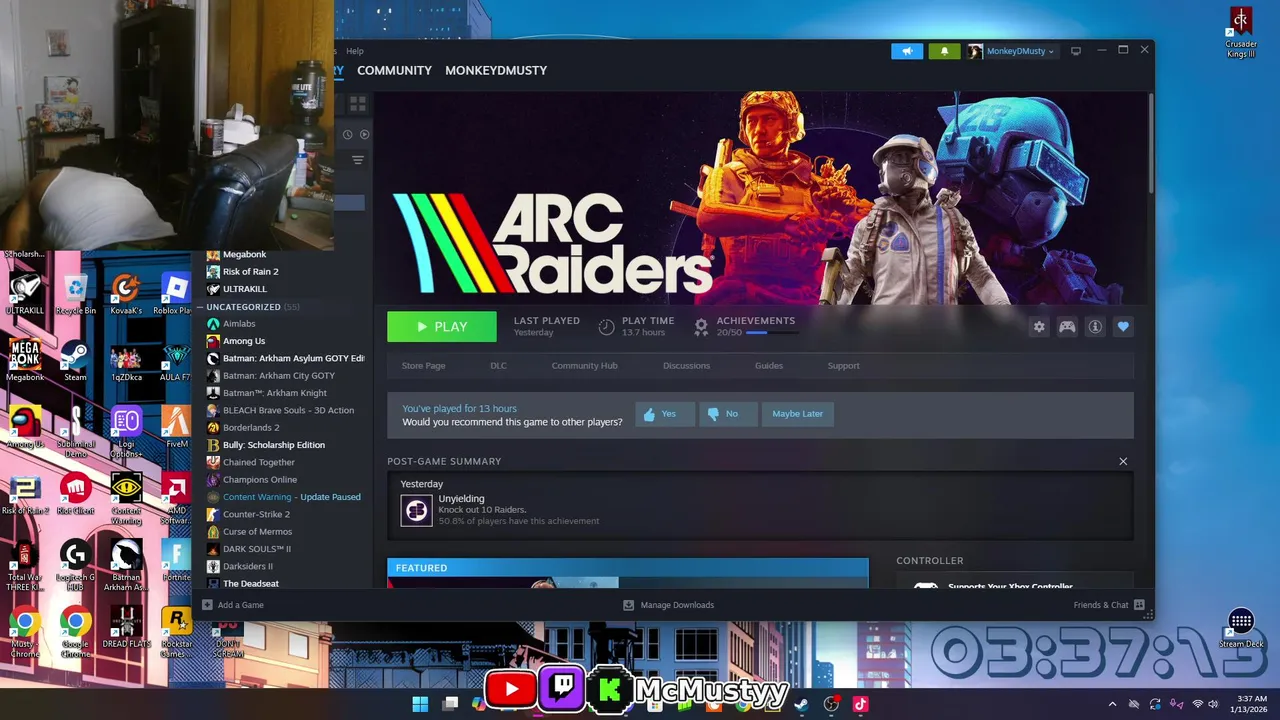1280x720 pixels.
Task: Open the Help menu
Action: point(354,51)
